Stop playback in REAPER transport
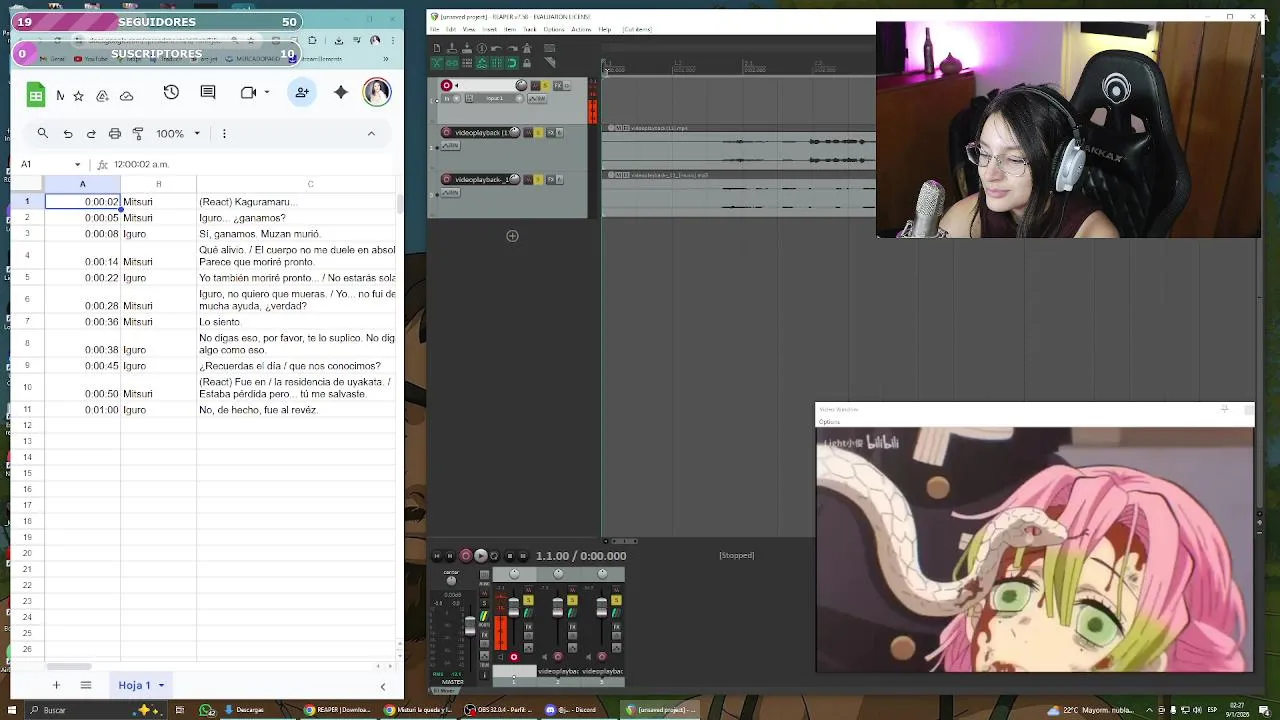Screen dimensions: 1280x720 (x=510, y=556)
